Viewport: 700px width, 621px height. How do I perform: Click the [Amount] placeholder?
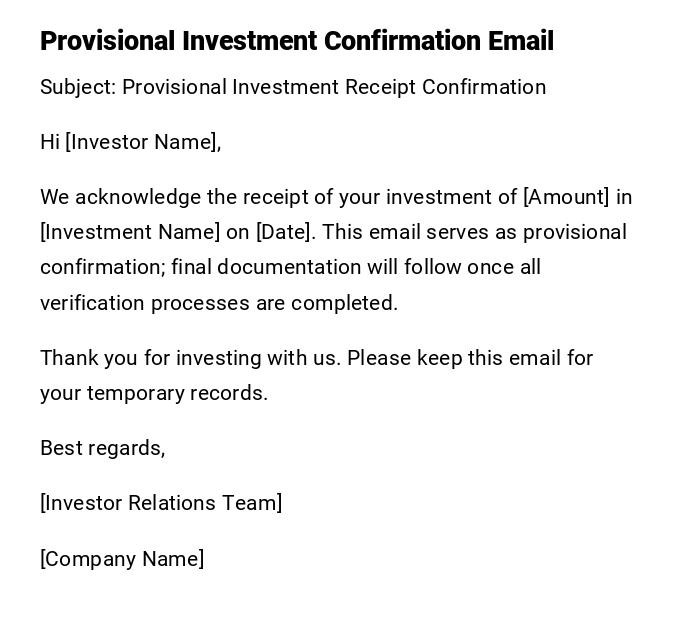tap(566, 197)
